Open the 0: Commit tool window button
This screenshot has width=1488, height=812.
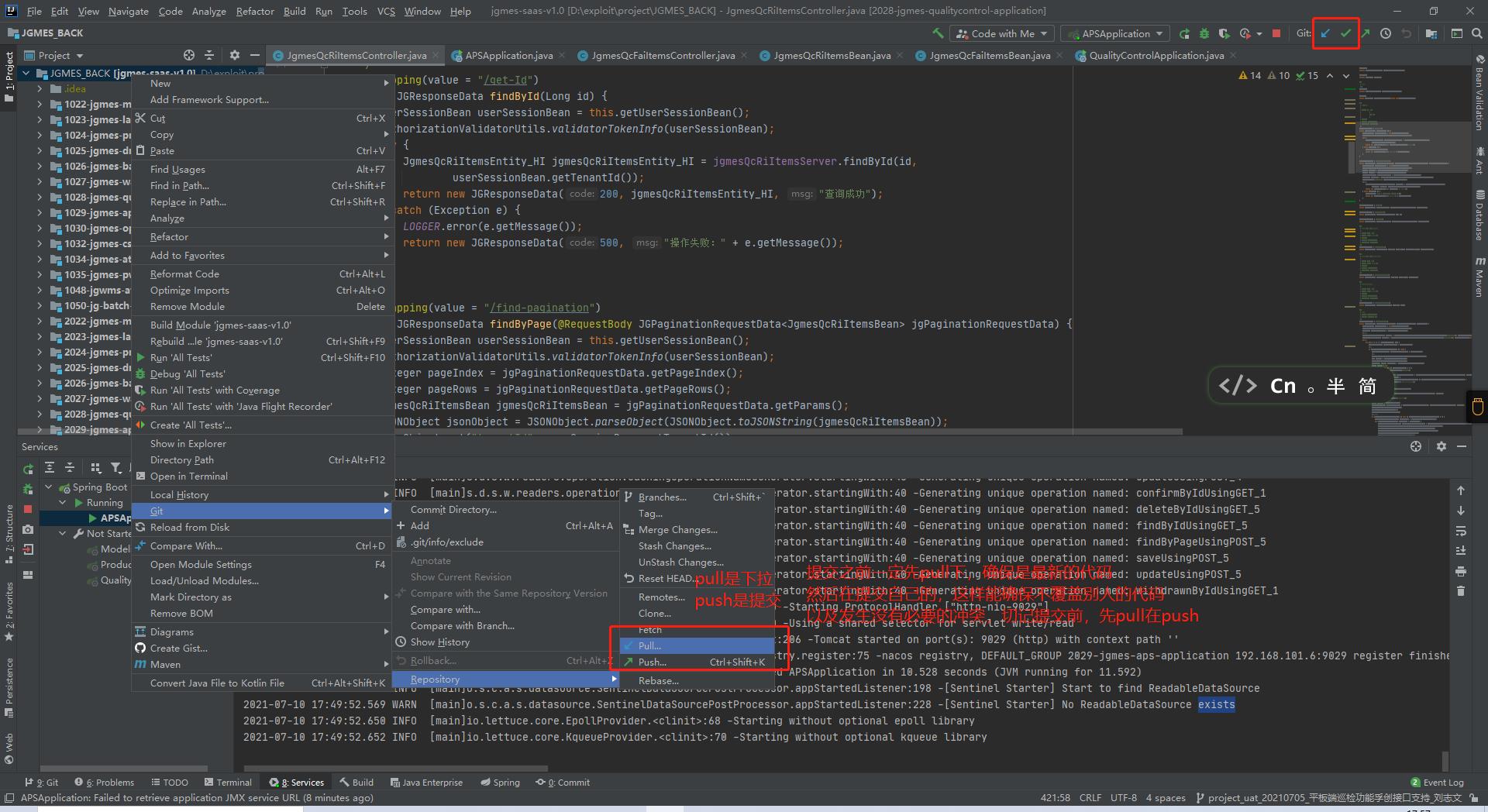click(563, 782)
